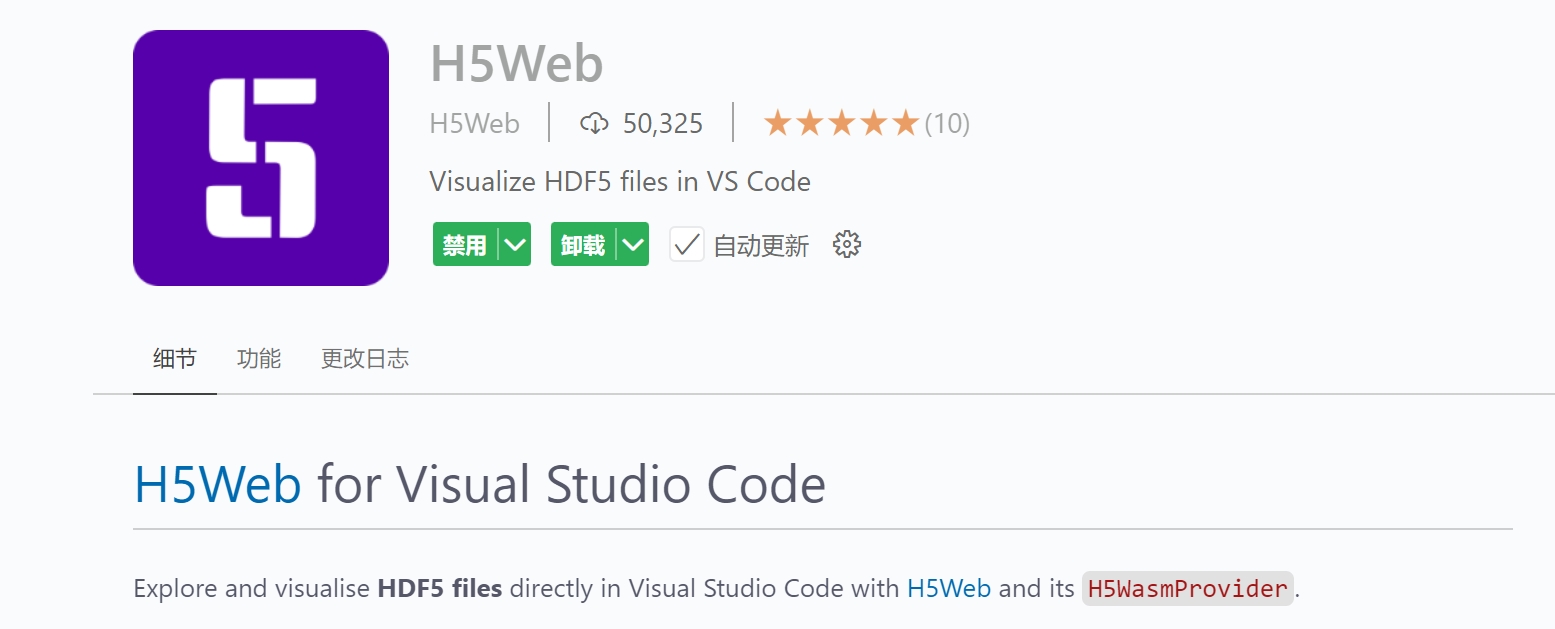Click H5Web link in the page heading

[218, 485]
